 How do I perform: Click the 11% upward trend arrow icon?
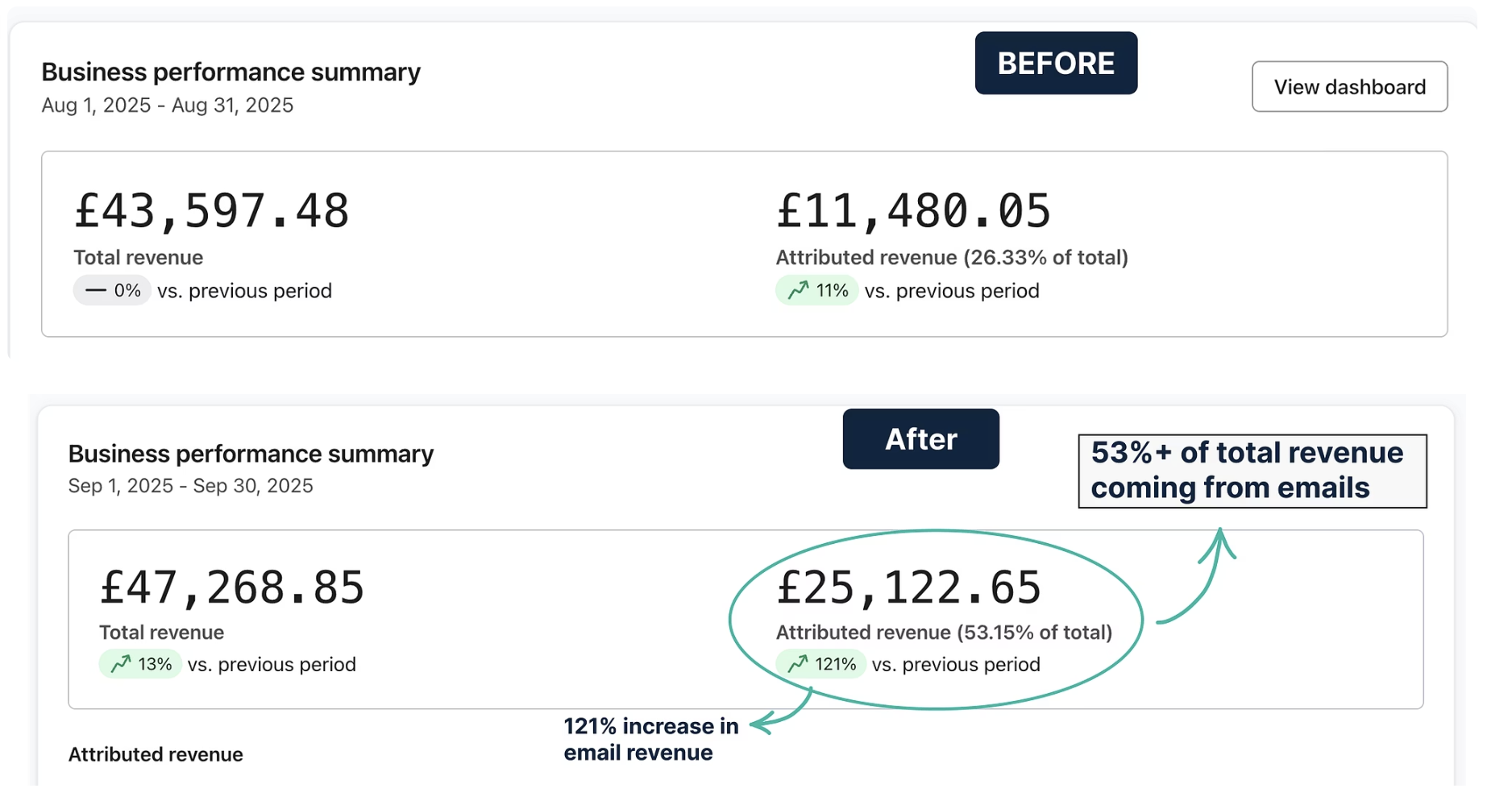[798, 291]
